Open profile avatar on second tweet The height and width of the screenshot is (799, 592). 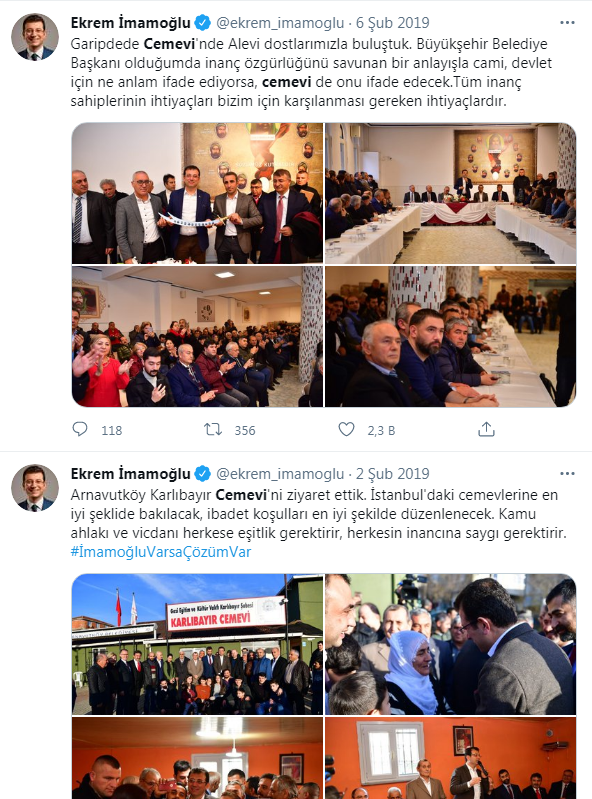(35, 488)
